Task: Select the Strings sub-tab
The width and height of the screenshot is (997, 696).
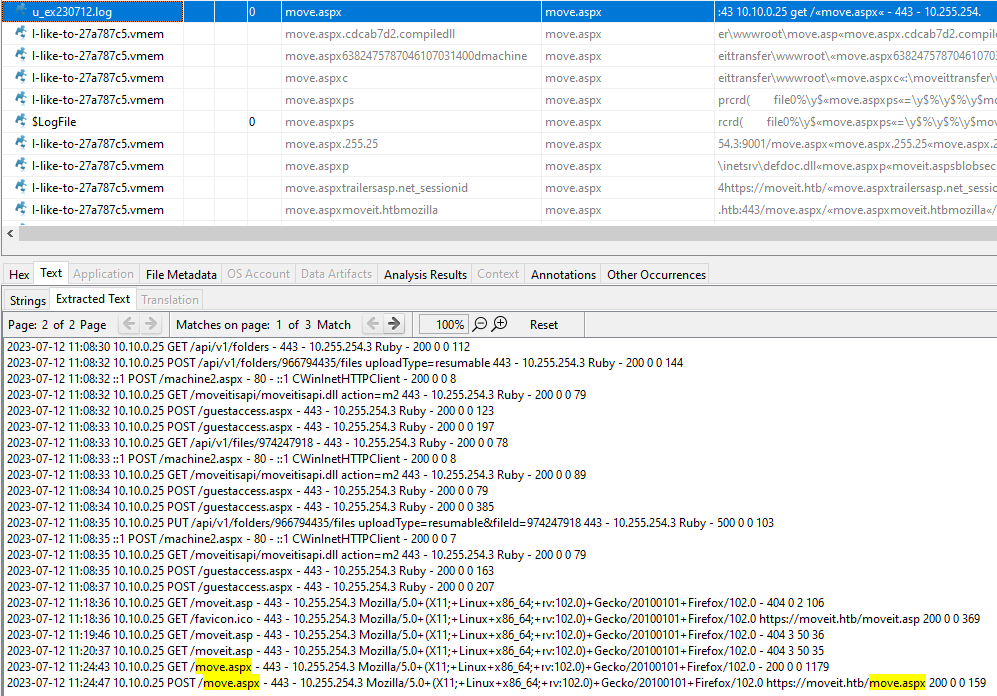Action: (28, 299)
